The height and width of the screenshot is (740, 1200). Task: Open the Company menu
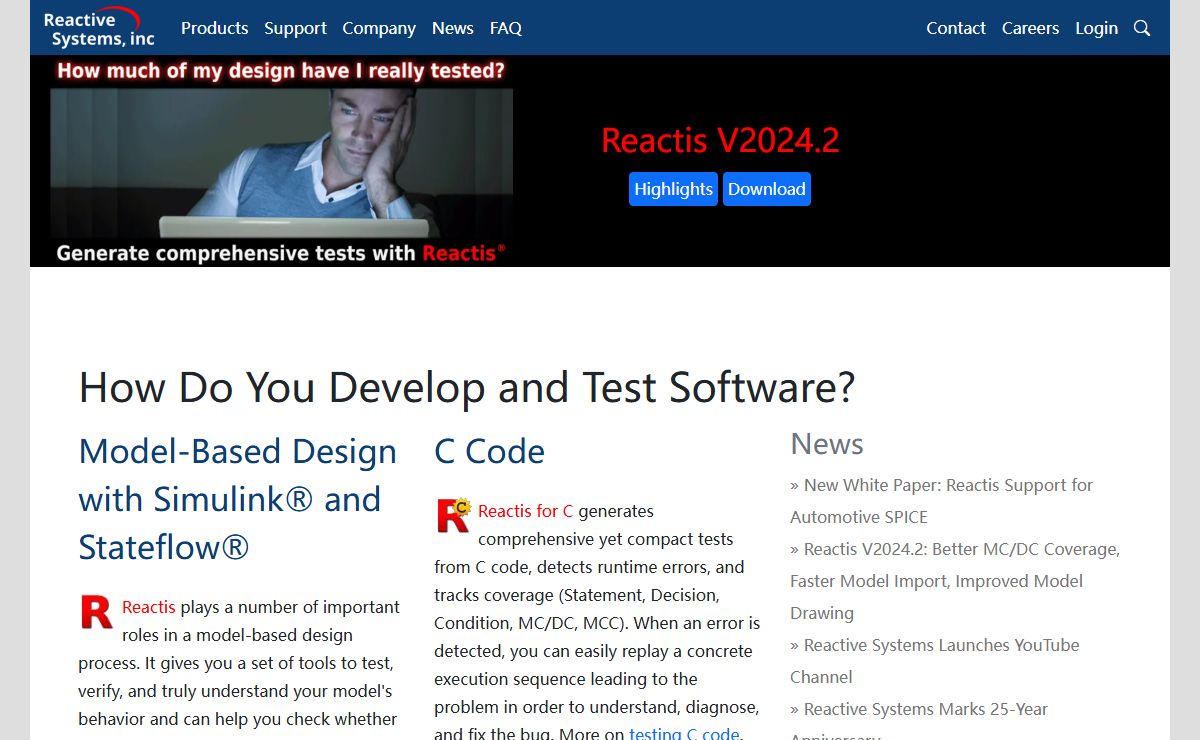379,28
